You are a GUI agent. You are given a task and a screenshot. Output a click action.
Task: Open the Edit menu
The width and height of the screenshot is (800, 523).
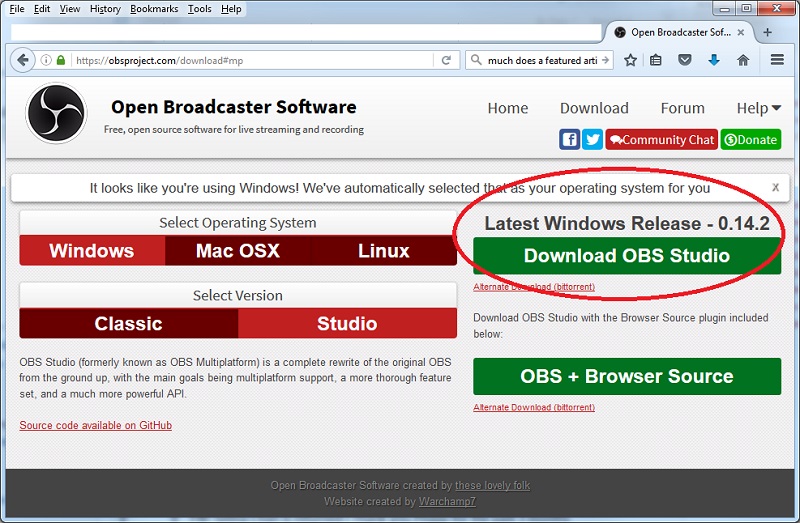[x=42, y=9]
